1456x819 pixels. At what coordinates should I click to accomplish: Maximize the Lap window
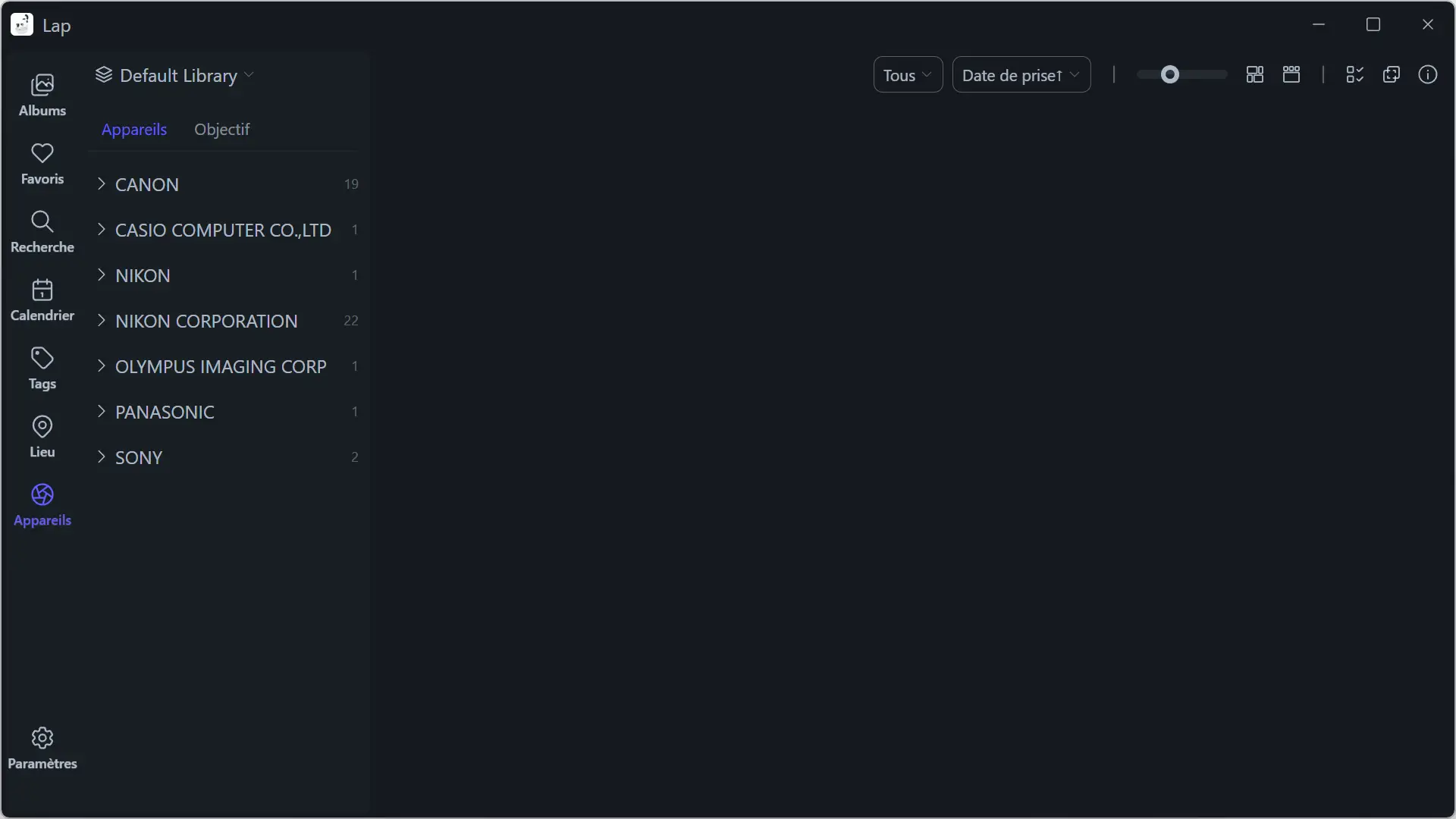(1373, 24)
